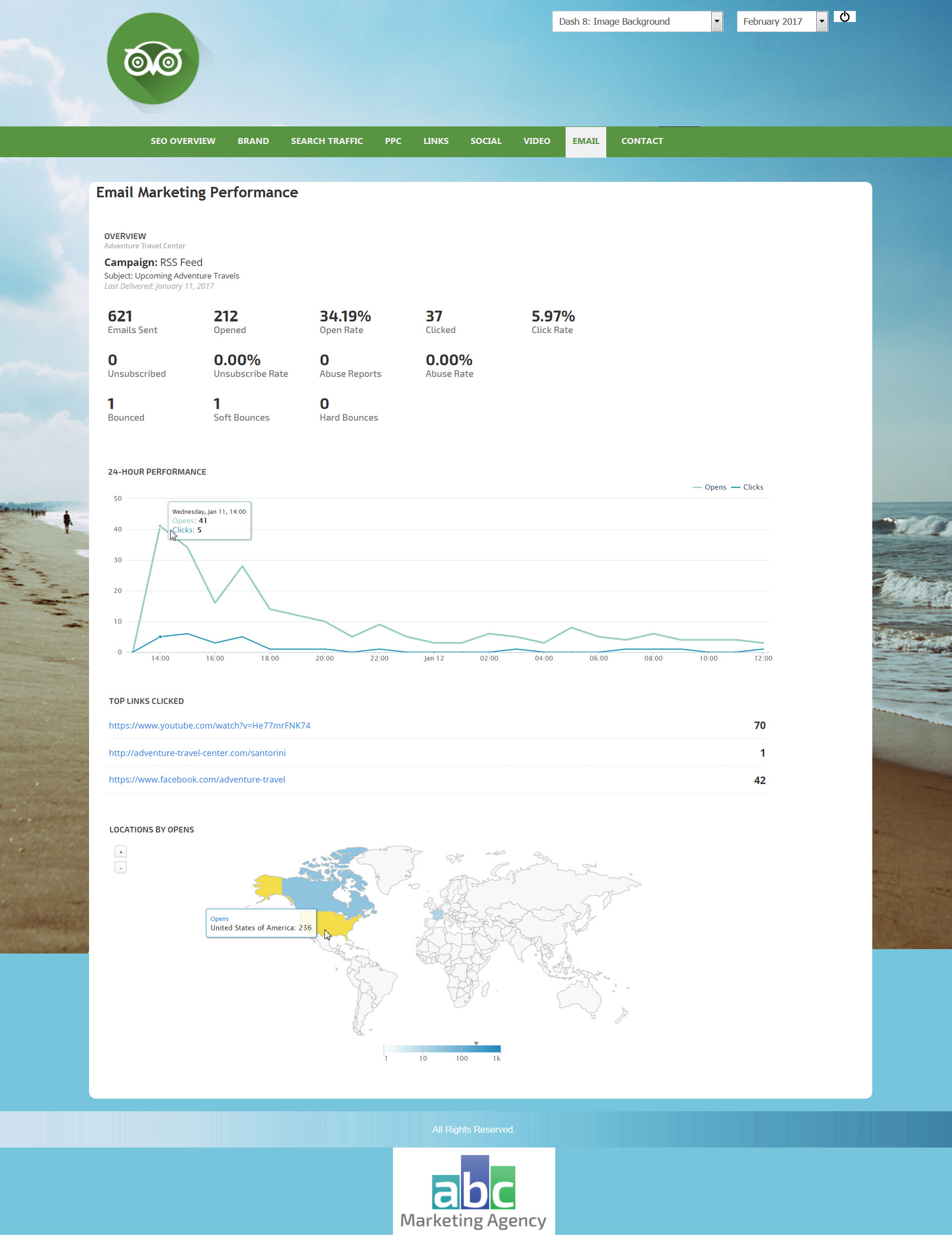This screenshot has height=1236, width=952.
Task: Open the Search Traffic tab
Action: (326, 141)
